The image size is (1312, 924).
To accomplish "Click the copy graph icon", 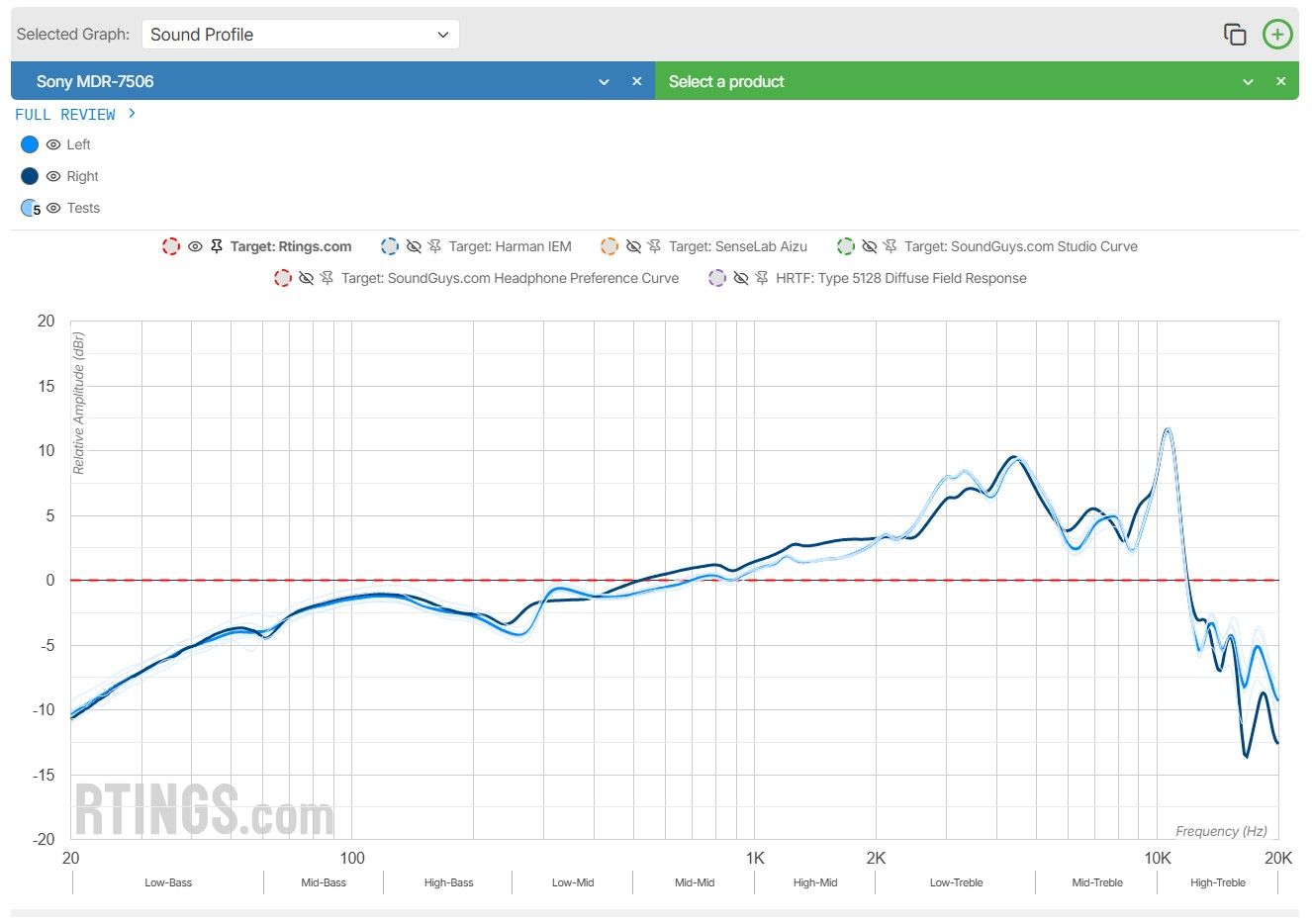I will point(1235,35).
